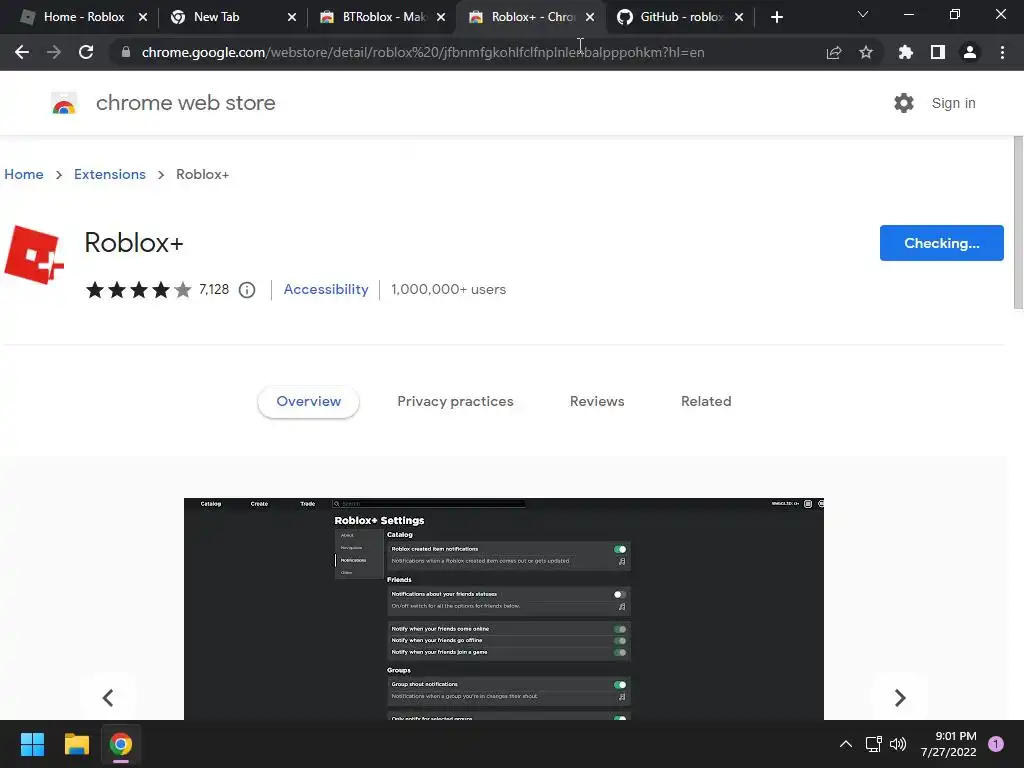Select the Overview tab

pos(308,402)
